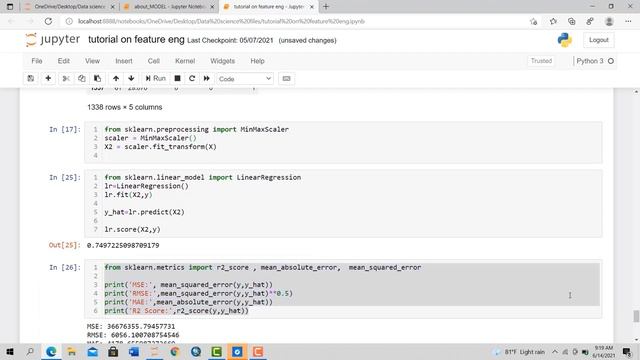The width and height of the screenshot is (640, 360).
Task: Interrupt the kernel with stop icon
Action: tap(177, 78)
